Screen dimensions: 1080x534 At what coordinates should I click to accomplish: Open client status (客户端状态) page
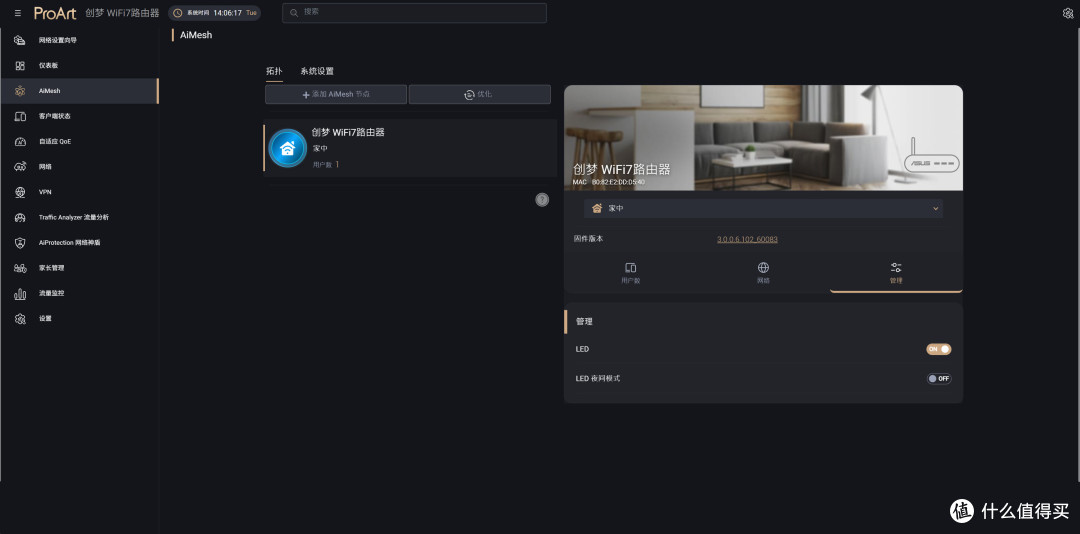tap(79, 116)
